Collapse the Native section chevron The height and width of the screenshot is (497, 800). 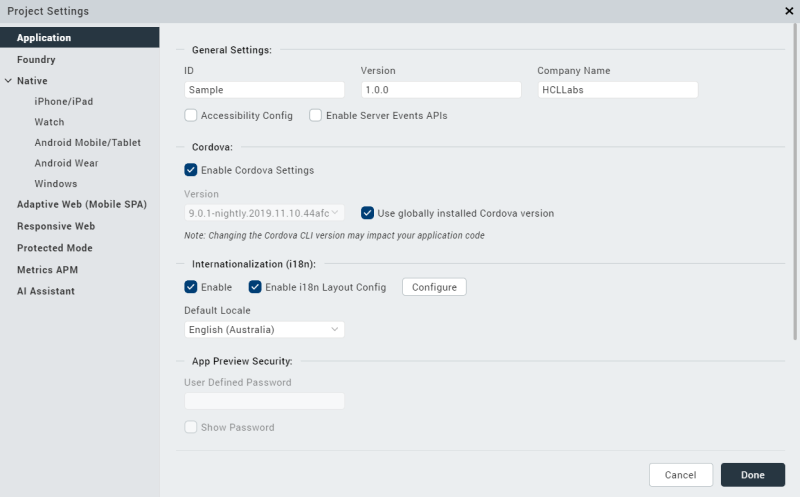tap(8, 81)
